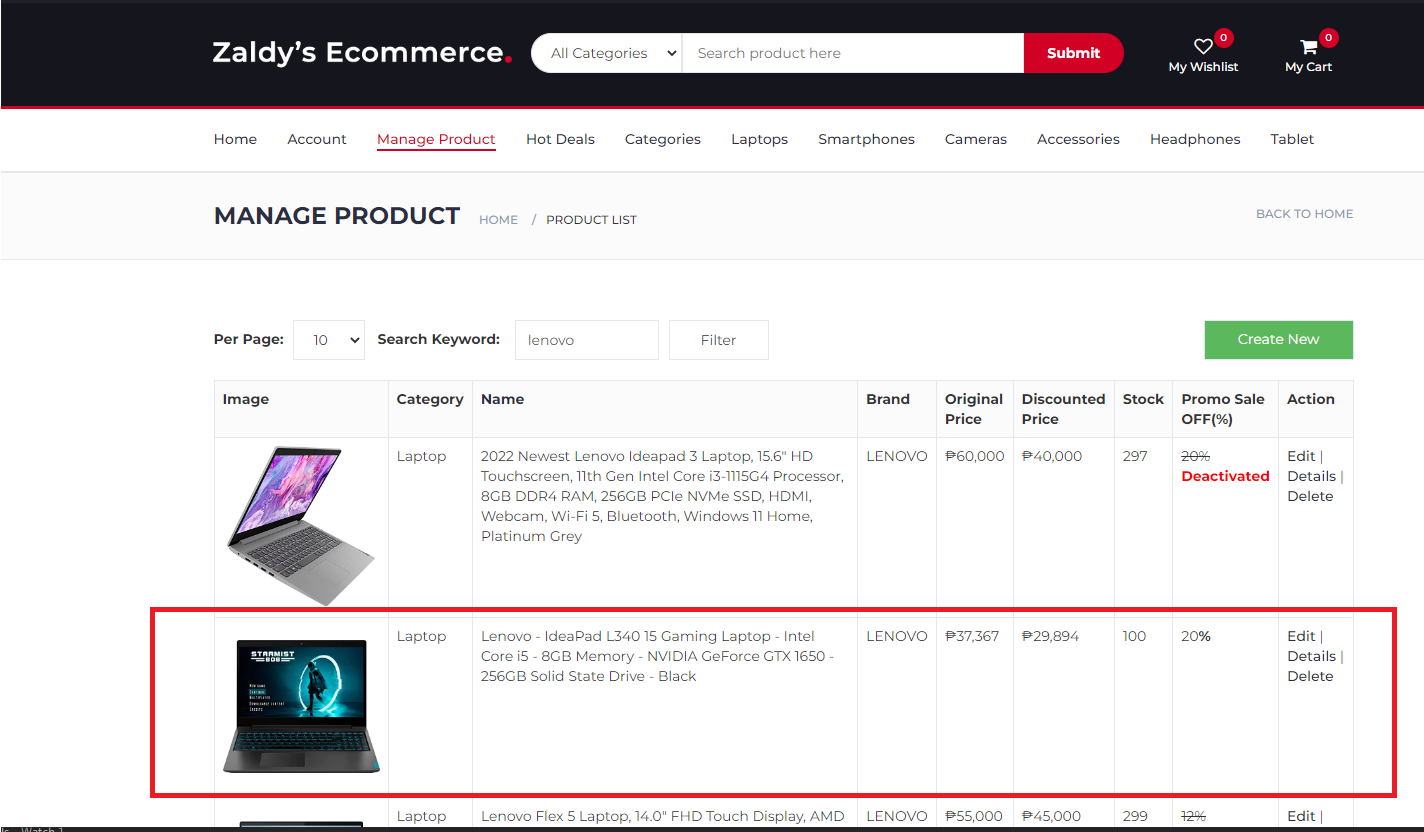Click the red Submit search button
1424x832 pixels.
pos(1073,53)
